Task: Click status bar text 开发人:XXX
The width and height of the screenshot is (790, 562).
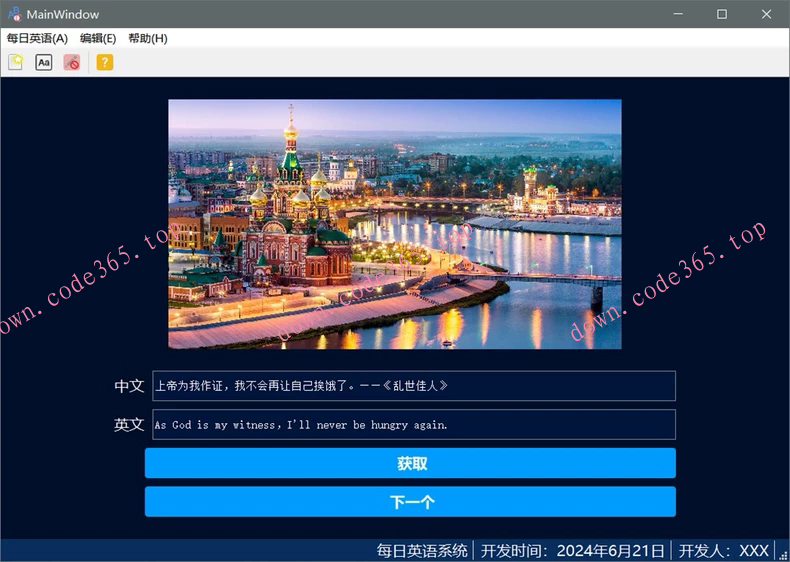Action: click(723, 550)
